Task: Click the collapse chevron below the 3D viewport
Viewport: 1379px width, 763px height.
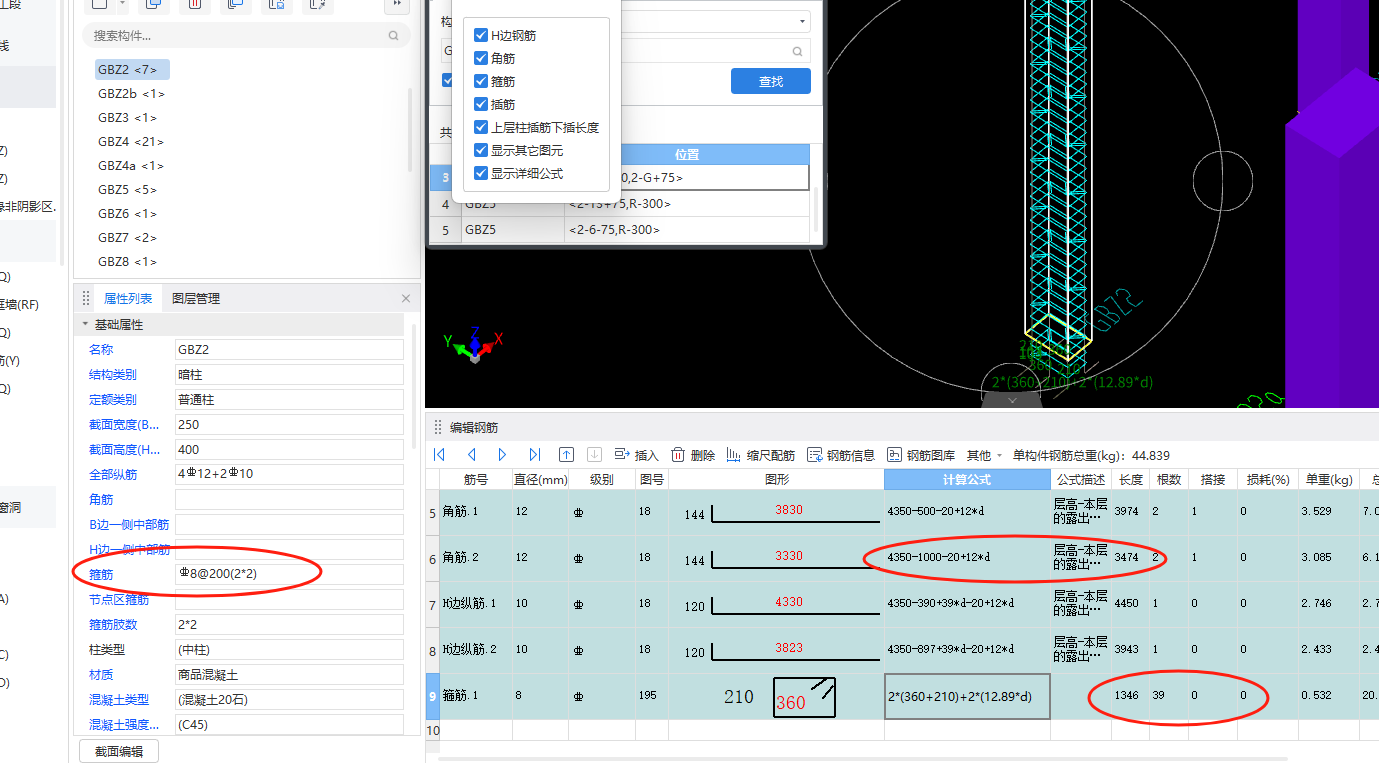Action: coord(1012,400)
